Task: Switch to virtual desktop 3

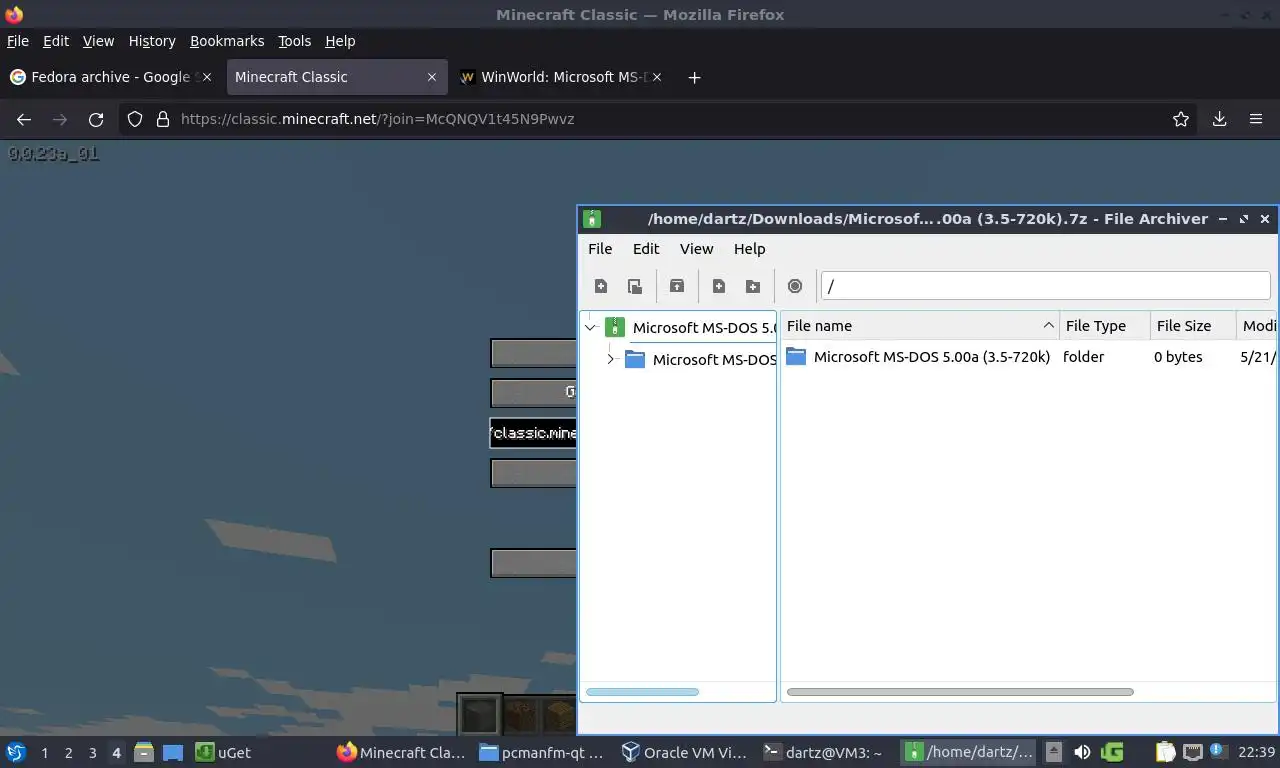Action: 93,753
